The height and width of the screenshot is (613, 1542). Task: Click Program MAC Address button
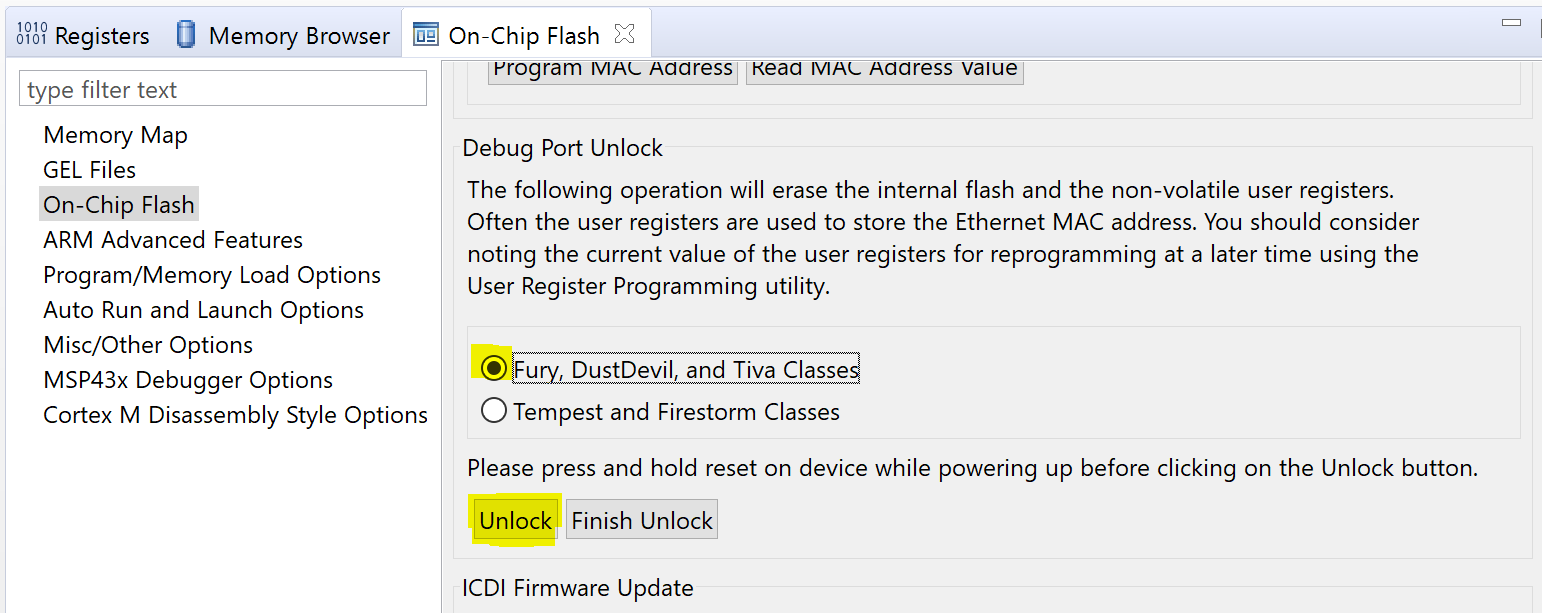[613, 69]
